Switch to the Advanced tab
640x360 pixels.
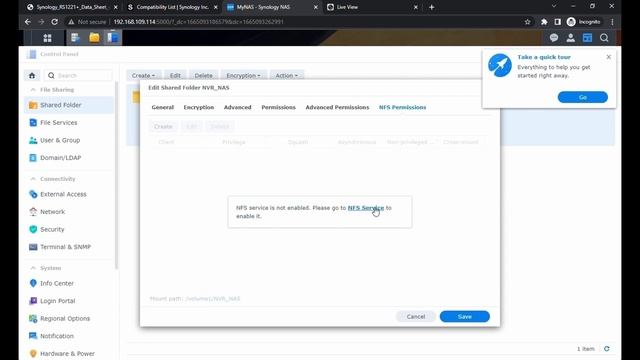tap(238, 107)
